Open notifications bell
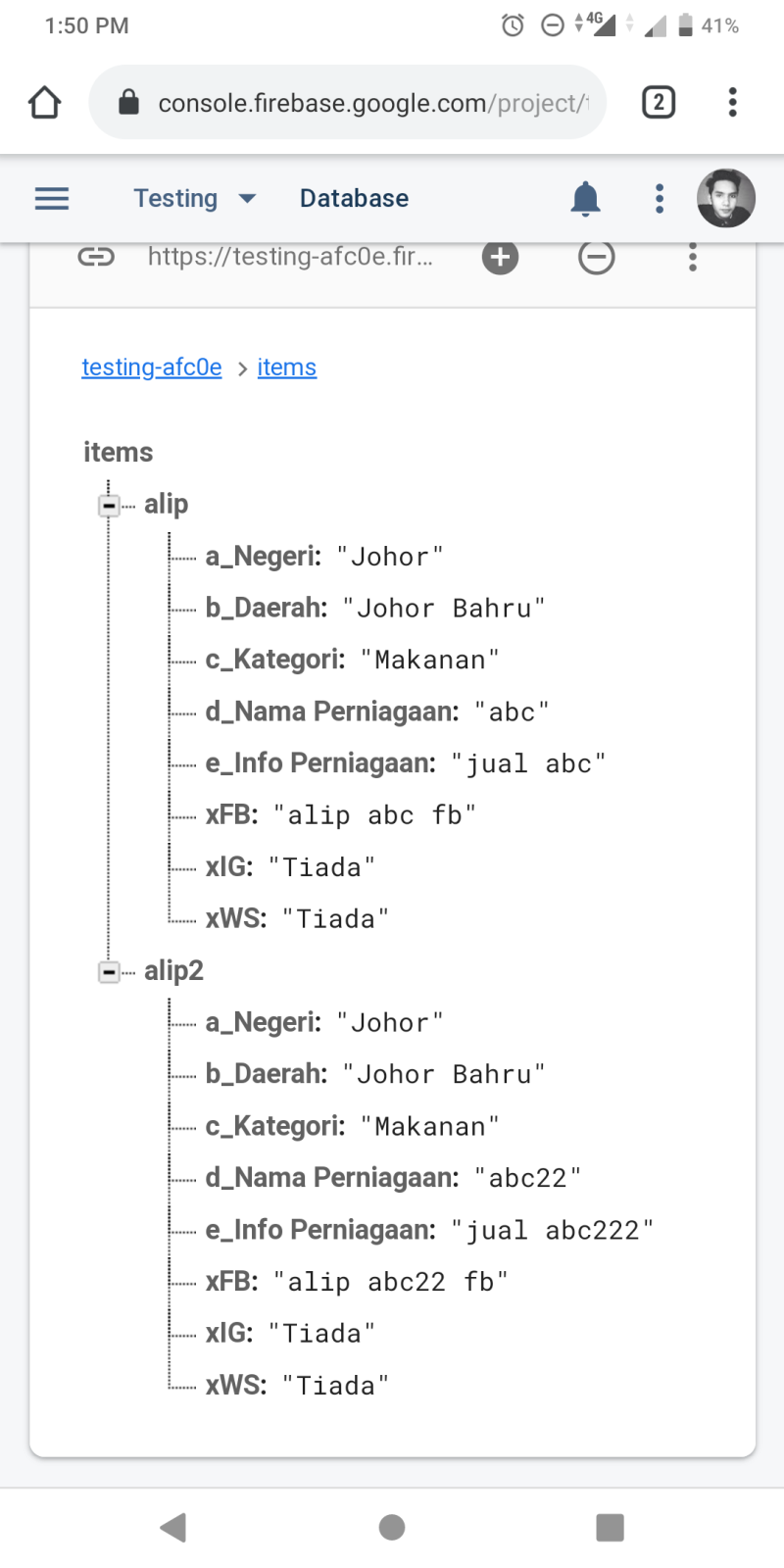The image size is (784, 1568). coord(585,198)
